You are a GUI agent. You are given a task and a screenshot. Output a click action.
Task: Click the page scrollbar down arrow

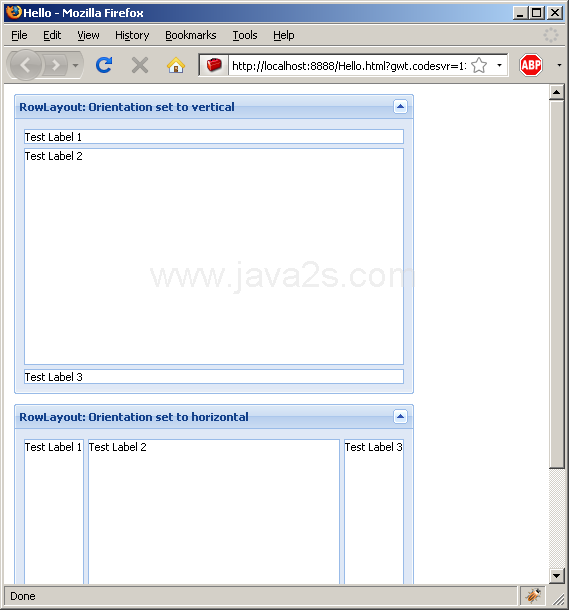click(x=556, y=575)
